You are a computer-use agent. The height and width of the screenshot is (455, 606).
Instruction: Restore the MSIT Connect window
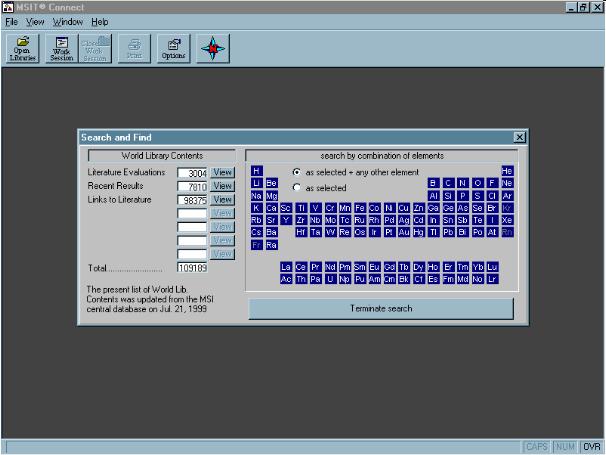click(583, 7)
